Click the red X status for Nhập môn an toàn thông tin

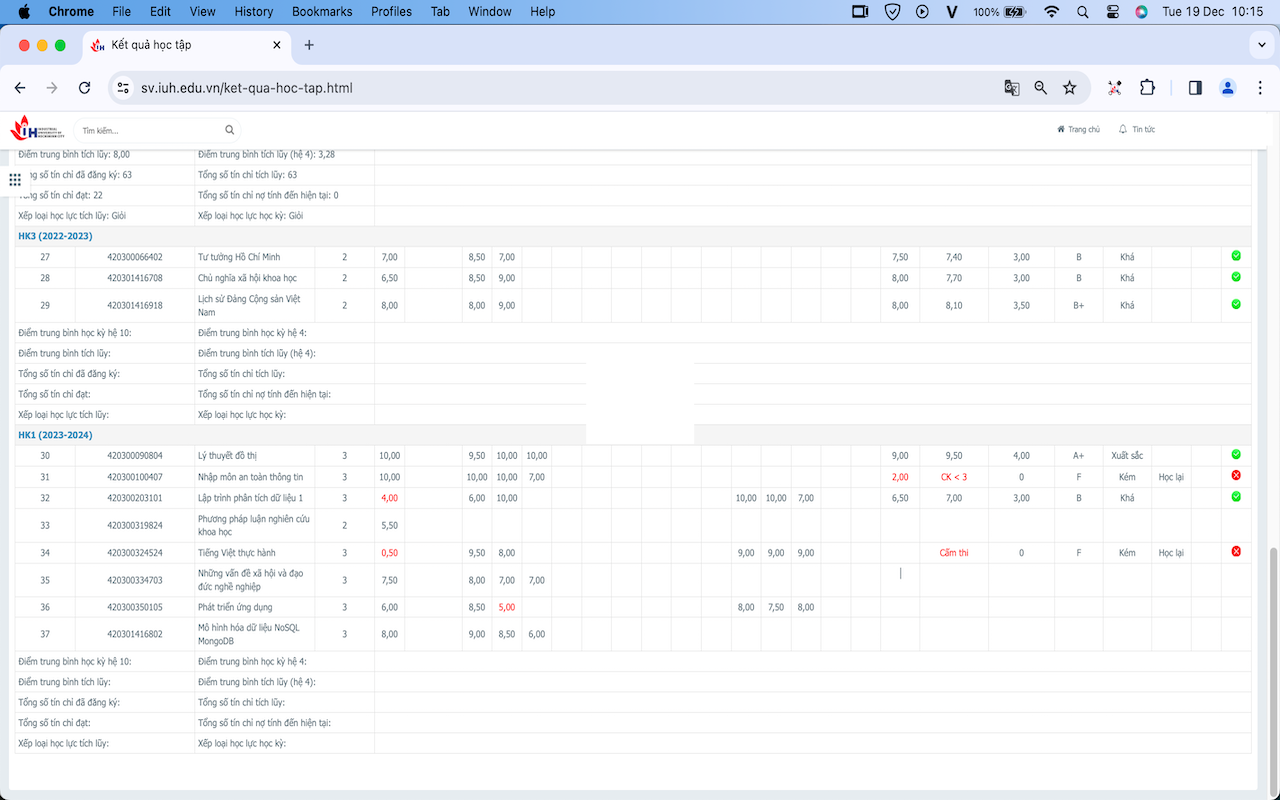coord(1236,476)
